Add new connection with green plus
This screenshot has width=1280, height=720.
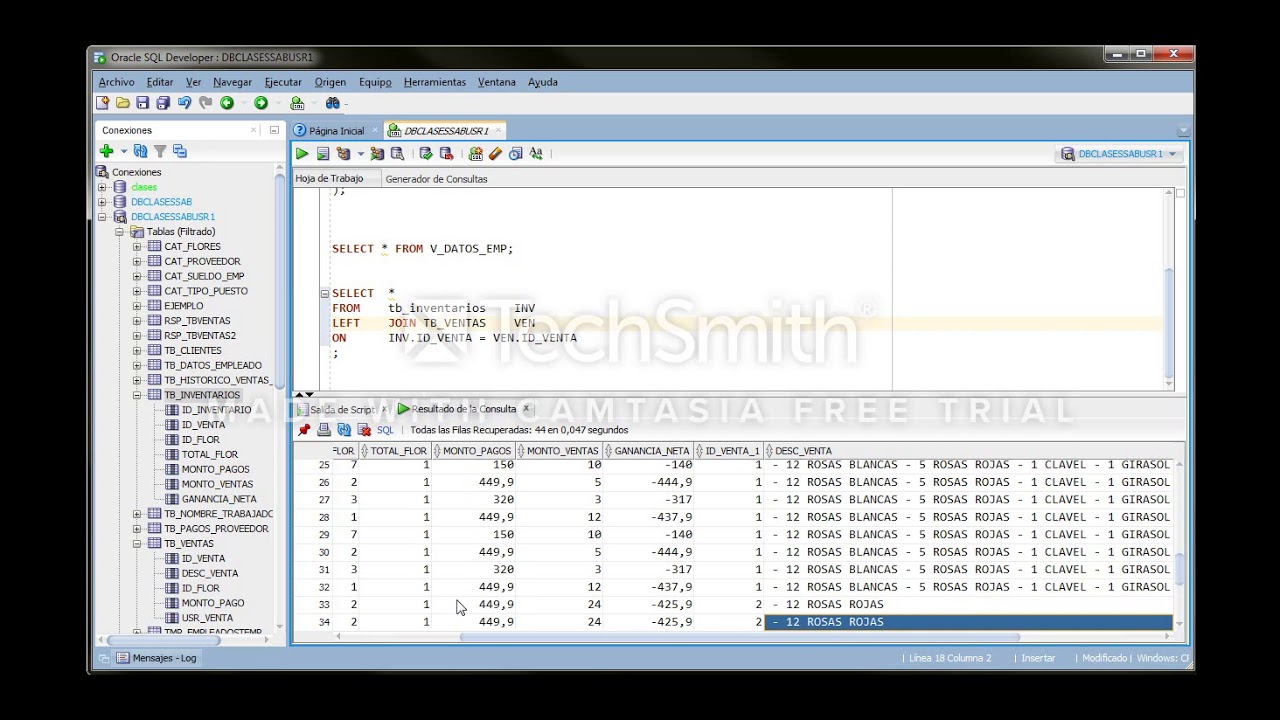[106, 151]
